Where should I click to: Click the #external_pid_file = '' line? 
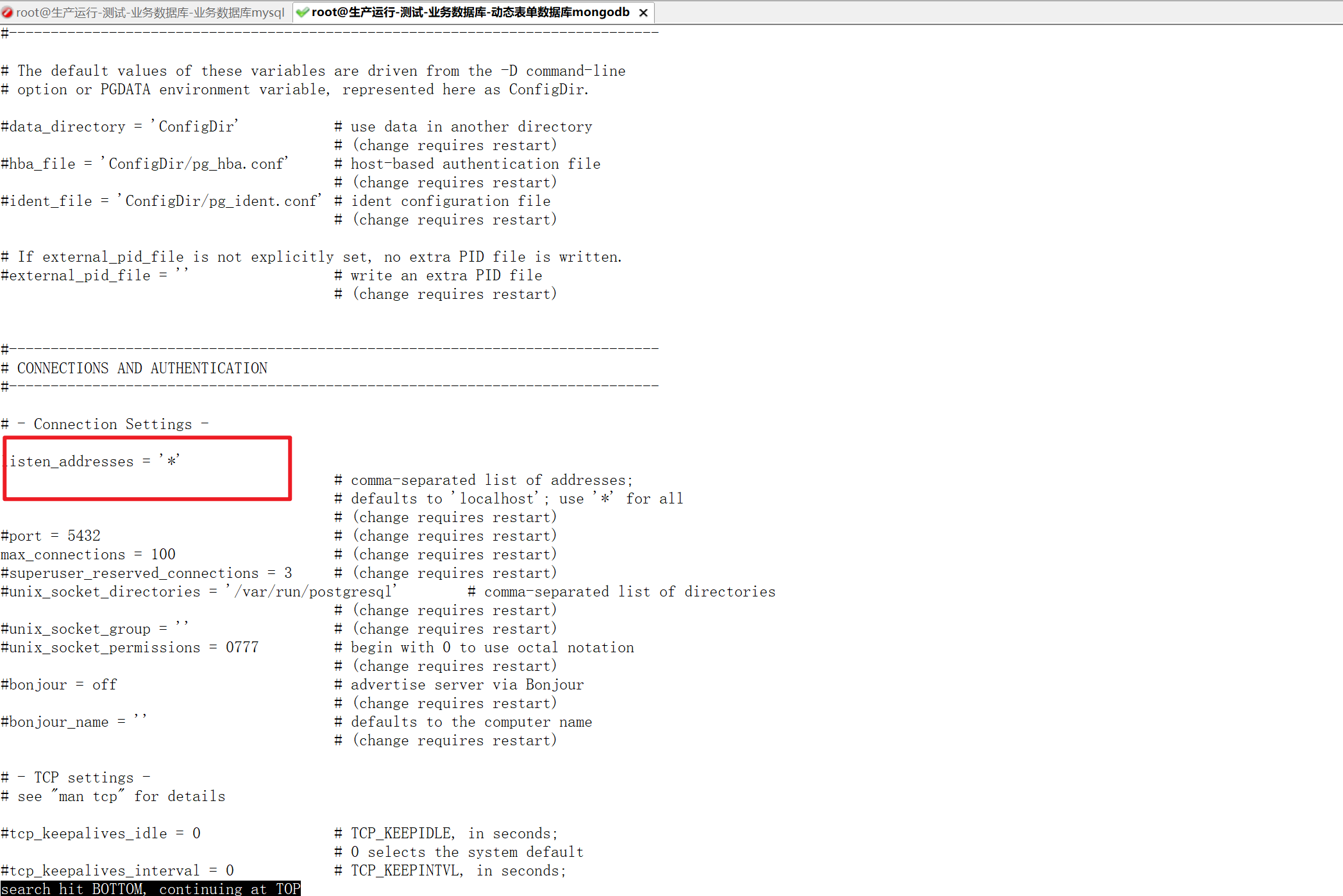click(94, 275)
